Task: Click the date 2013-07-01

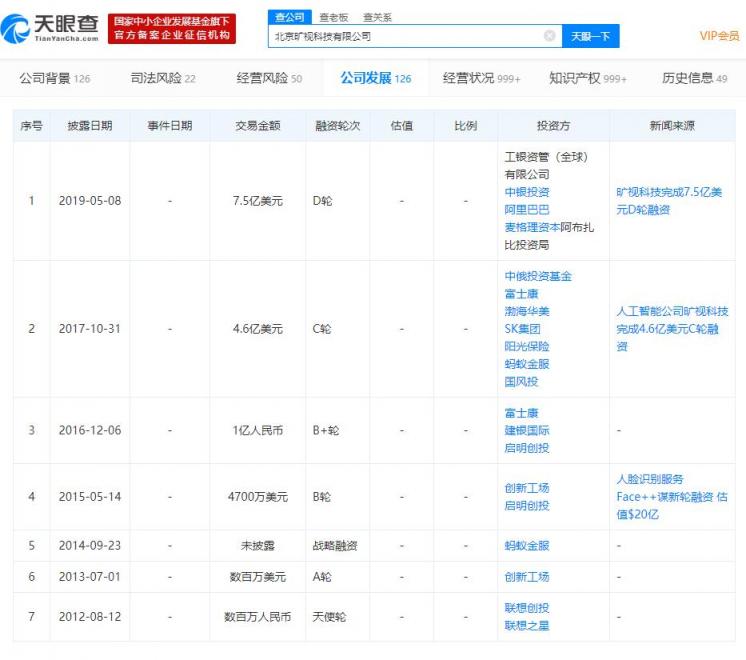Action: pos(90,577)
